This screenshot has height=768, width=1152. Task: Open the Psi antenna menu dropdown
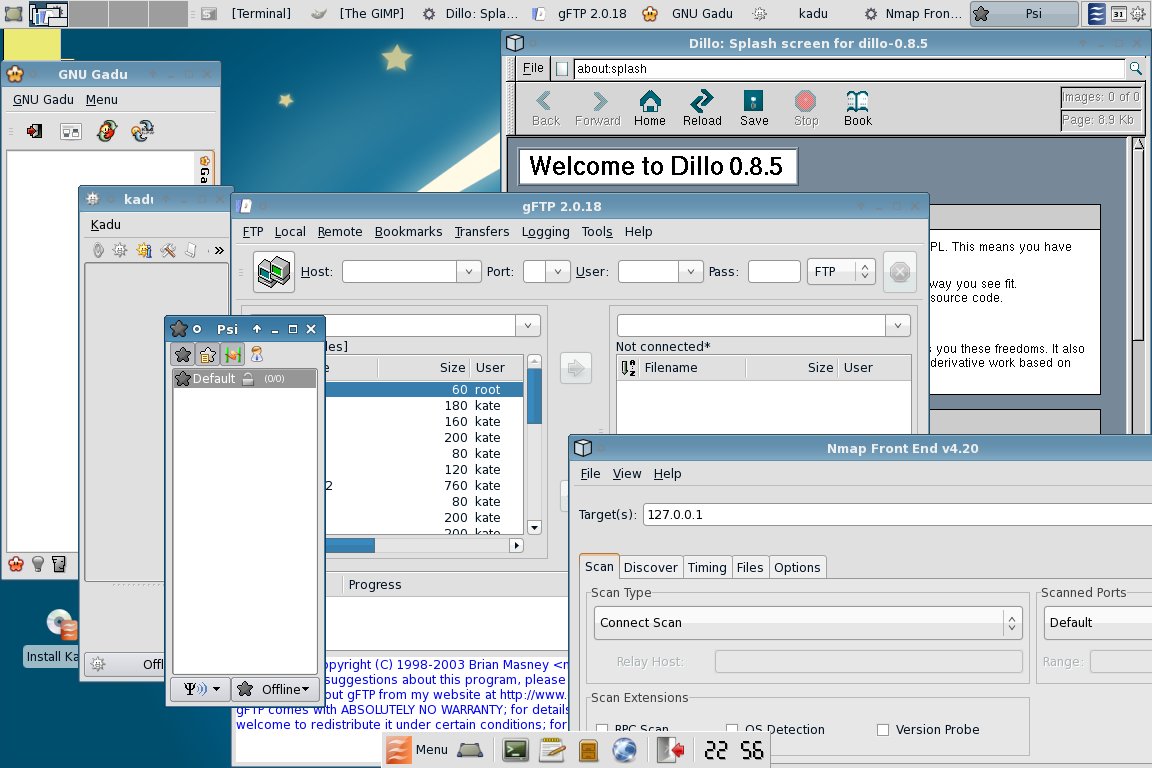(x=201, y=689)
